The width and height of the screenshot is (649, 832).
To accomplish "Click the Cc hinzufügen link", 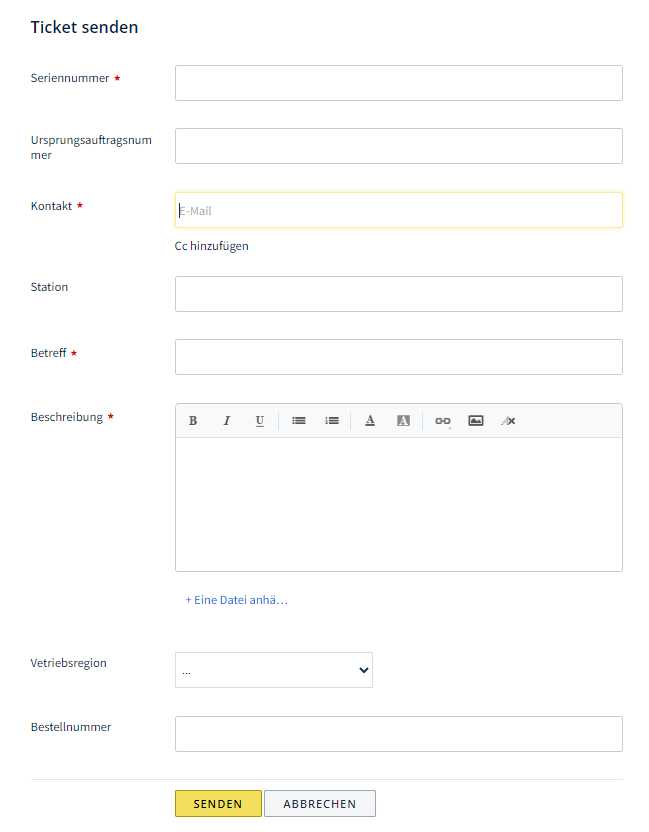I will tap(212, 246).
